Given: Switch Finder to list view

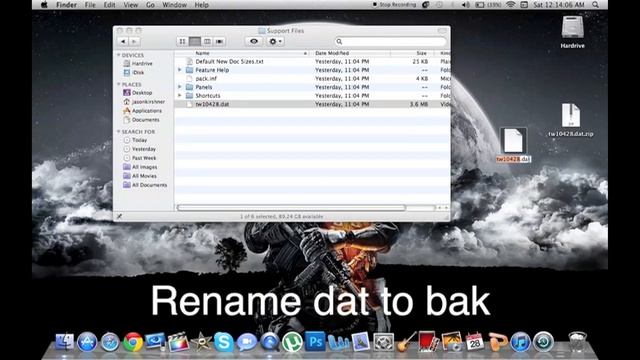Looking at the screenshot, I should tap(195, 41).
